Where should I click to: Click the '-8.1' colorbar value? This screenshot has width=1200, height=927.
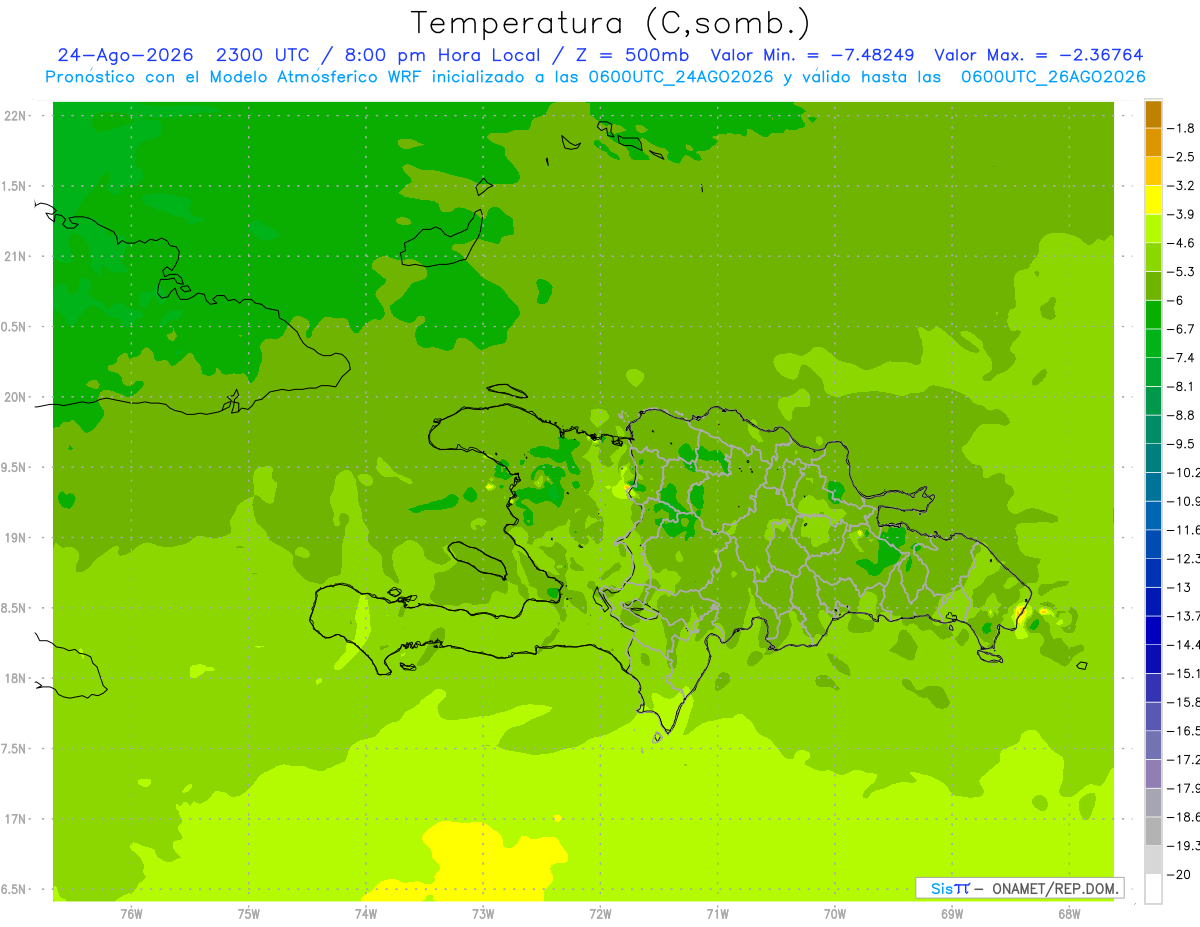pos(1181,386)
